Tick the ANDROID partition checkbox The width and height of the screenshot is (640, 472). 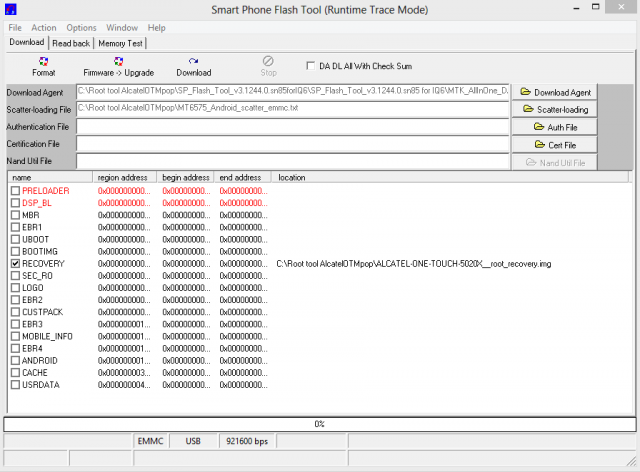(15, 360)
